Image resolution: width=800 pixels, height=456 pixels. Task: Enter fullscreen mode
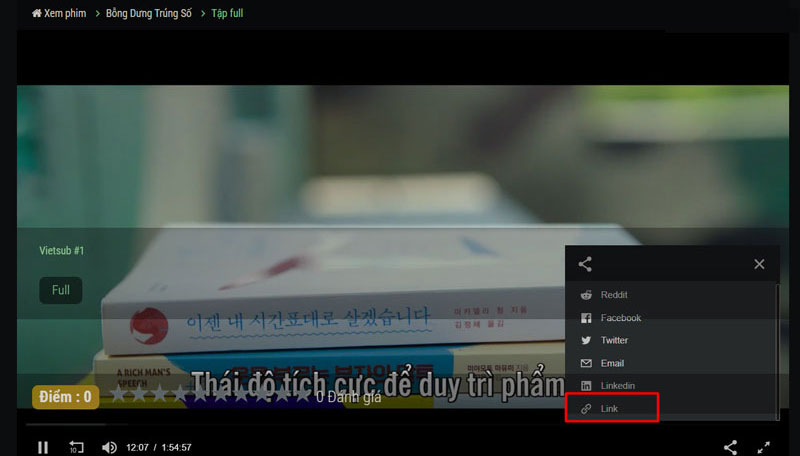tap(764, 447)
